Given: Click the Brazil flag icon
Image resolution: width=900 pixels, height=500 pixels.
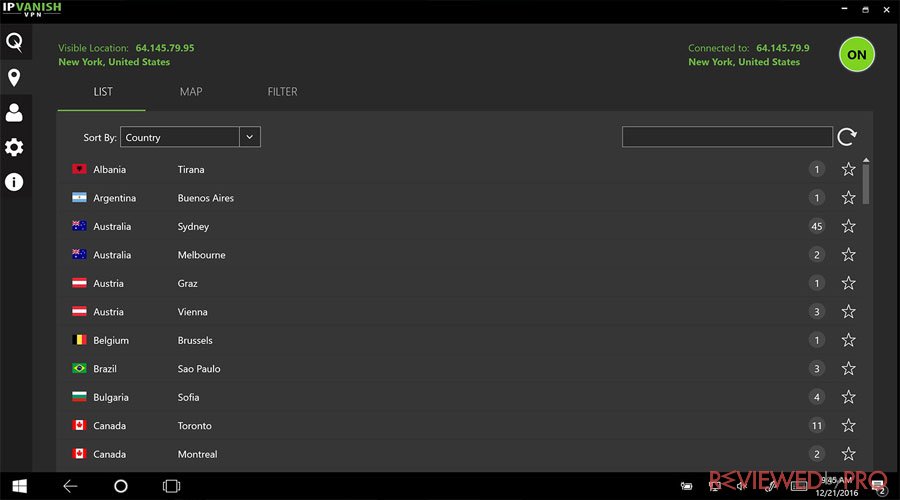Looking at the screenshot, I should coord(79,368).
